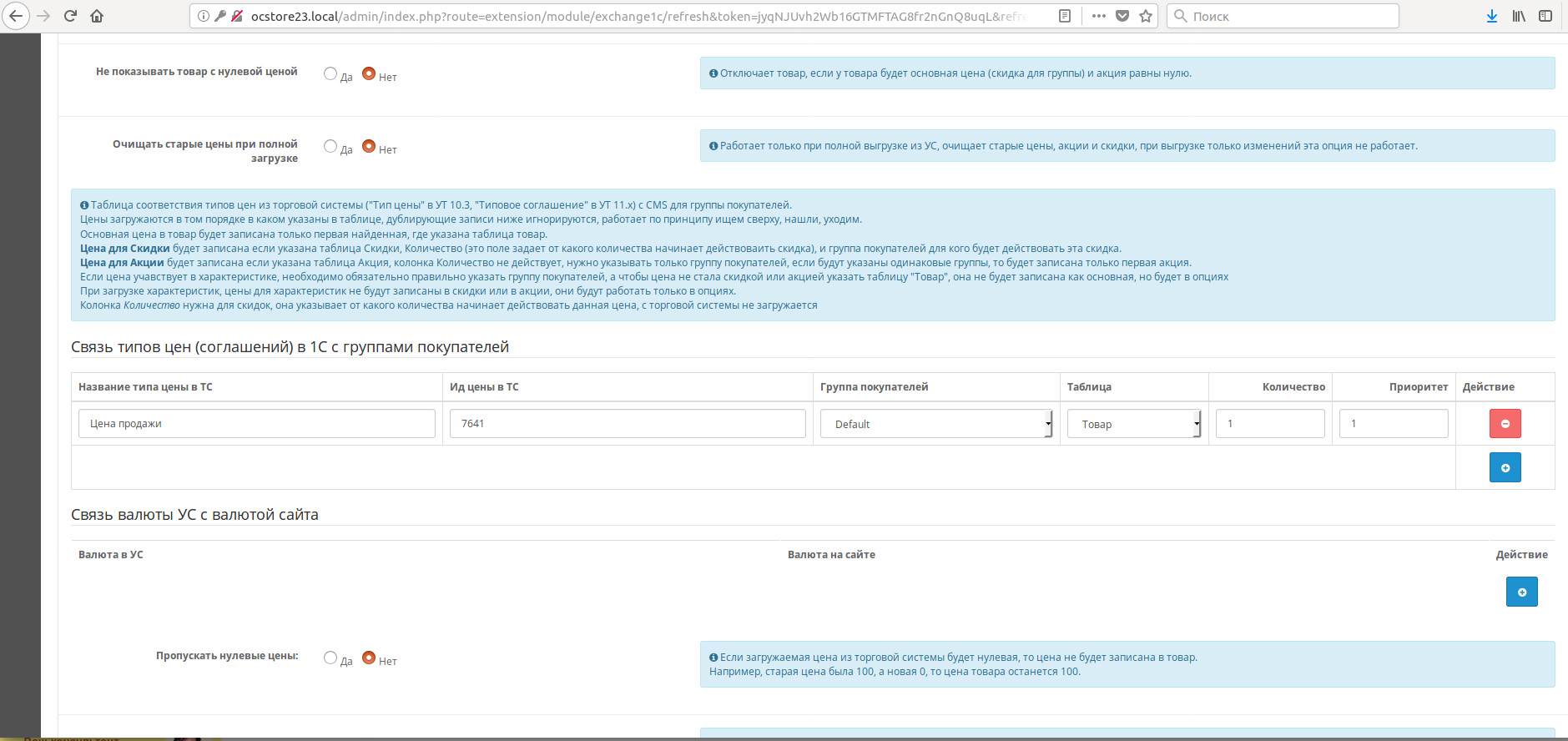
Task: Show site information icon in address bar
Action: coord(204,16)
